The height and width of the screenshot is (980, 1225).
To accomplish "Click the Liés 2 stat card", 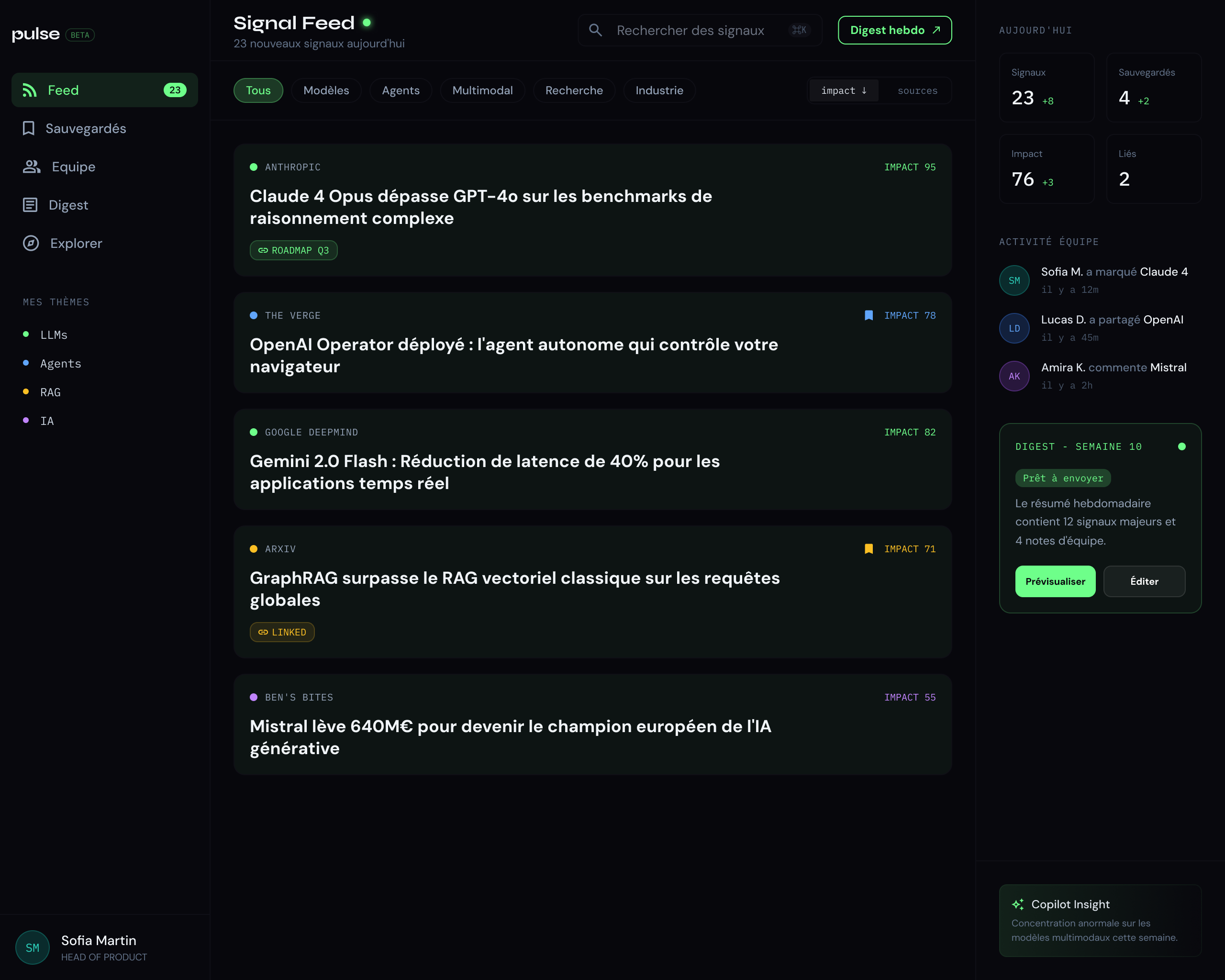I will (1154, 169).
